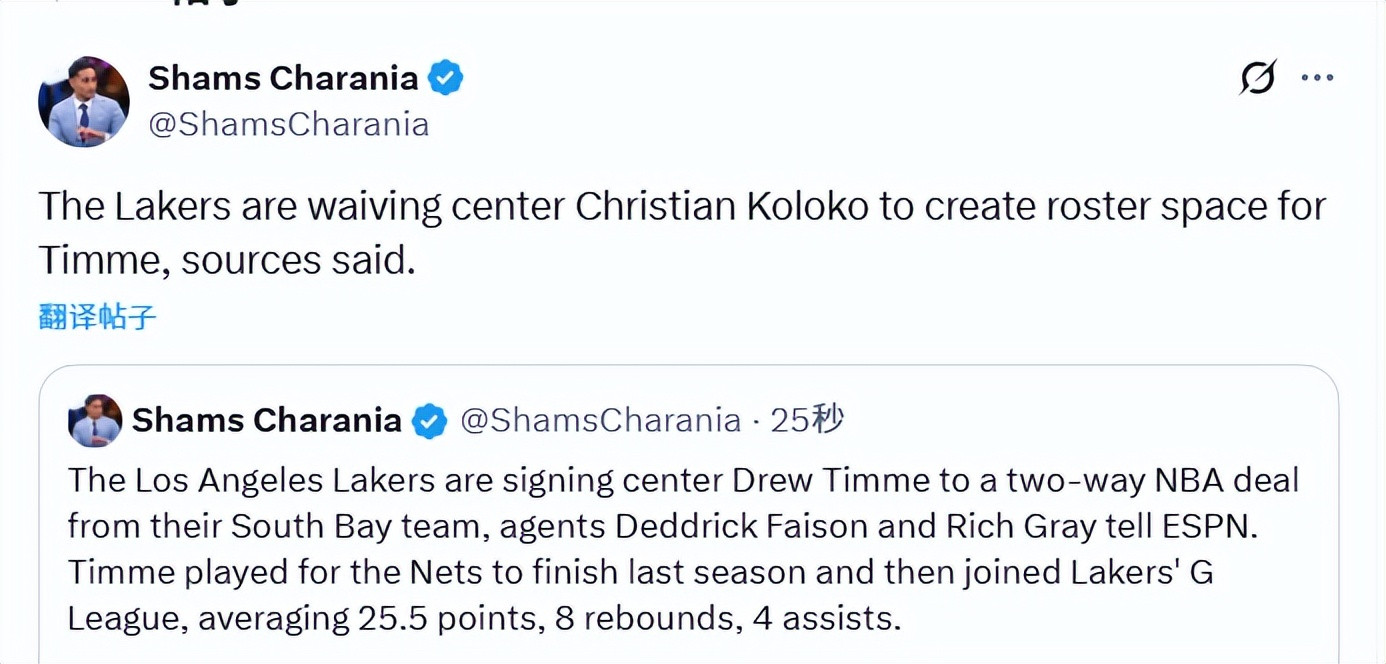Open the small avatar in the quoted post
The image size is (1386, 664).
coord(95,421)
